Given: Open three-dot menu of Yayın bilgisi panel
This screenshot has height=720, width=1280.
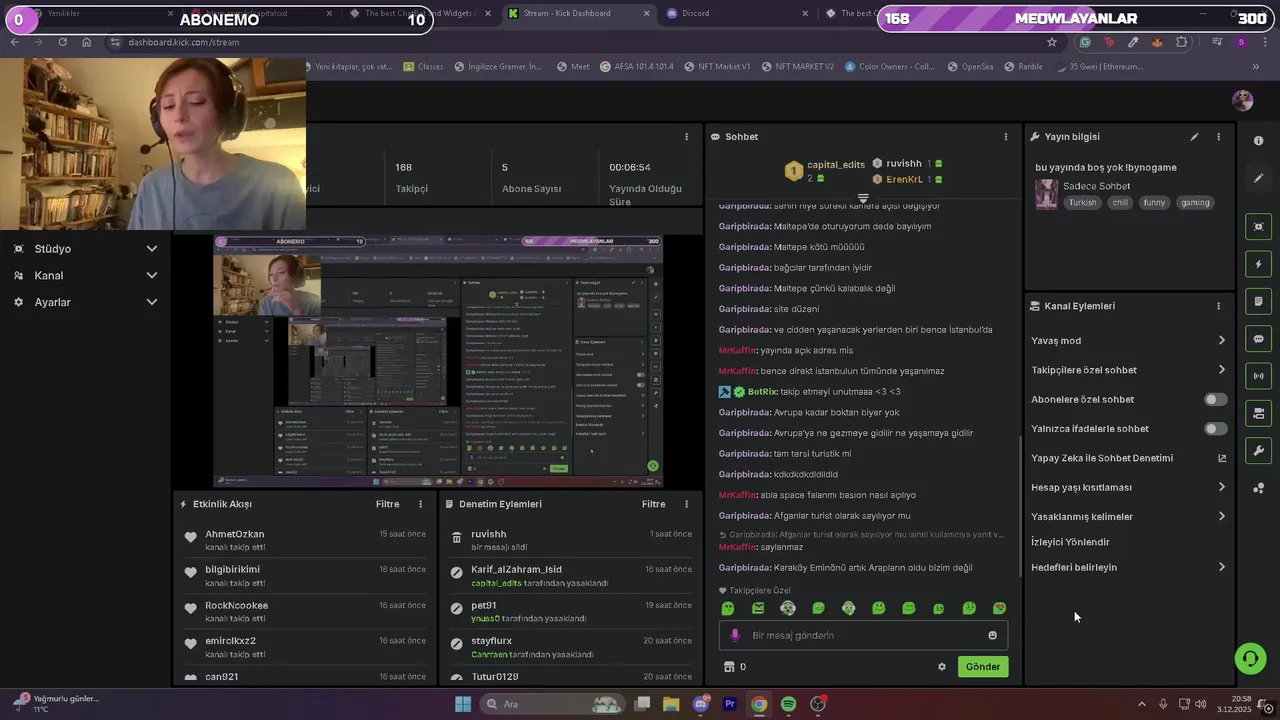Looking at the screenshot, I should (1218, 137).
